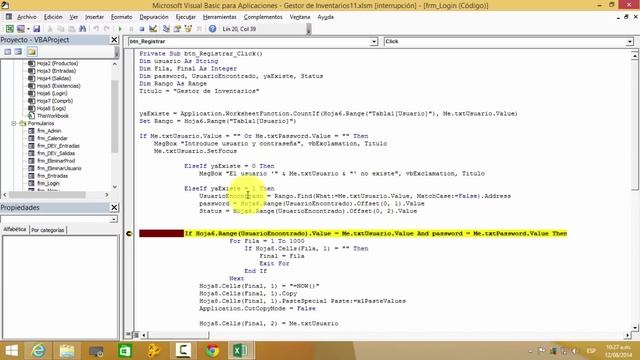
Task: Open the Properties Window toolbar icon
Action: pyautogui.click(x=177, y=29)
